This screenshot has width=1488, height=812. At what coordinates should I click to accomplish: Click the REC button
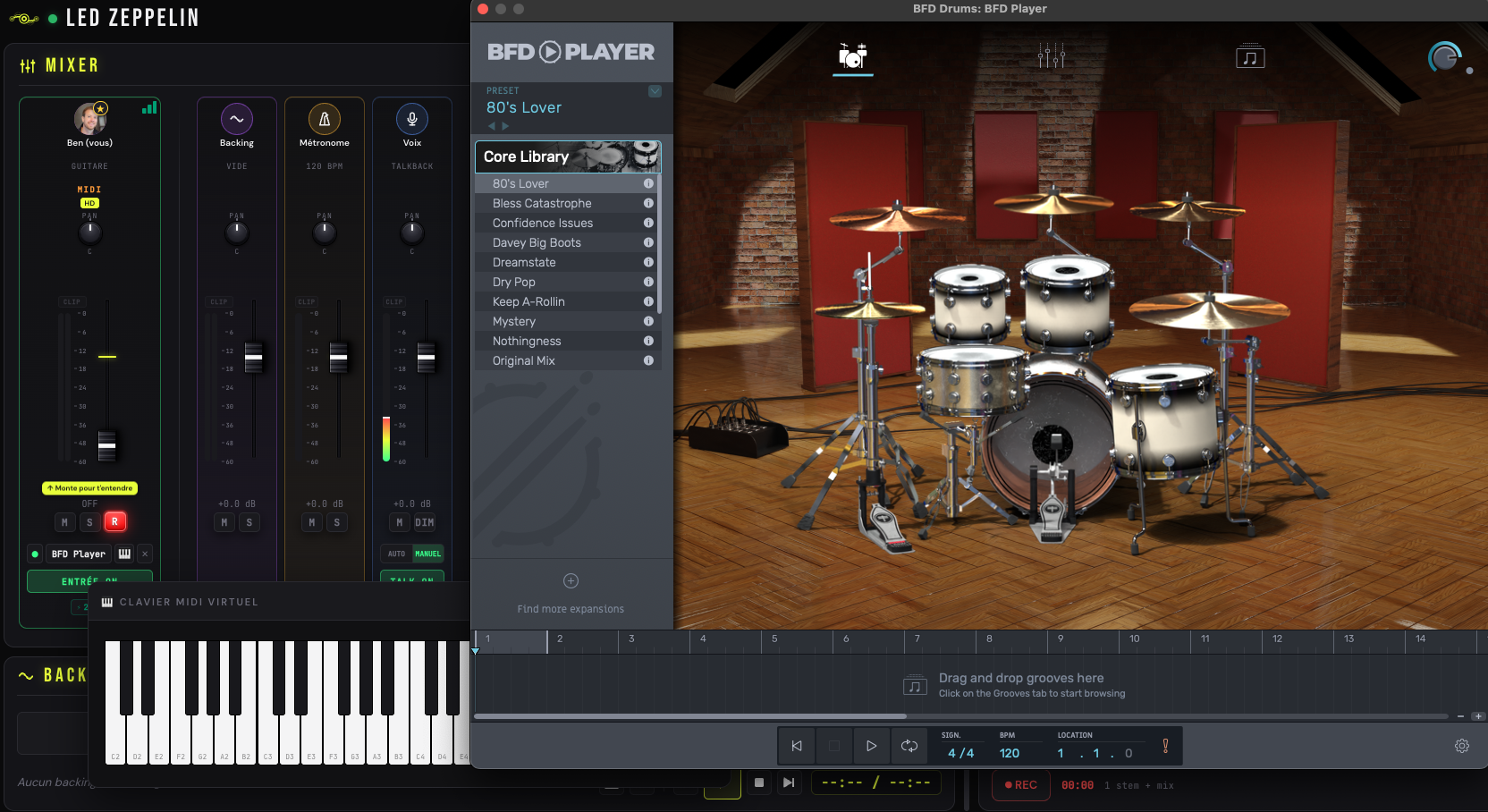pyautogui.click(x=1020, y=785)
